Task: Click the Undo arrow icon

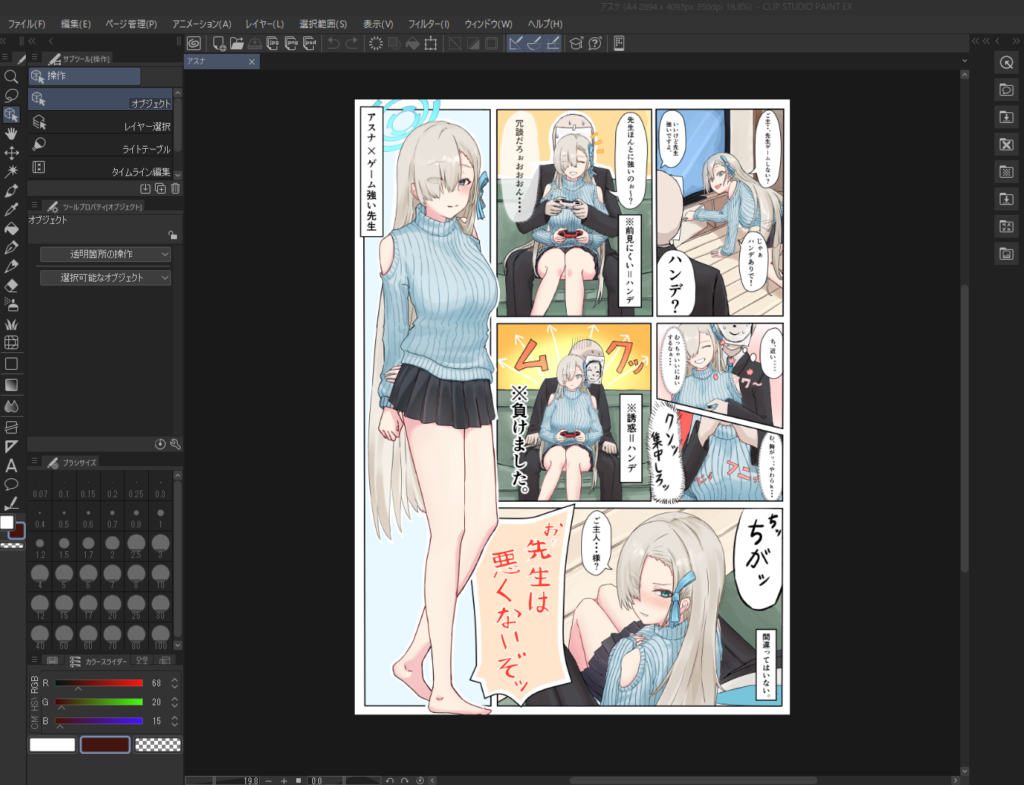Action: (334, 44)
